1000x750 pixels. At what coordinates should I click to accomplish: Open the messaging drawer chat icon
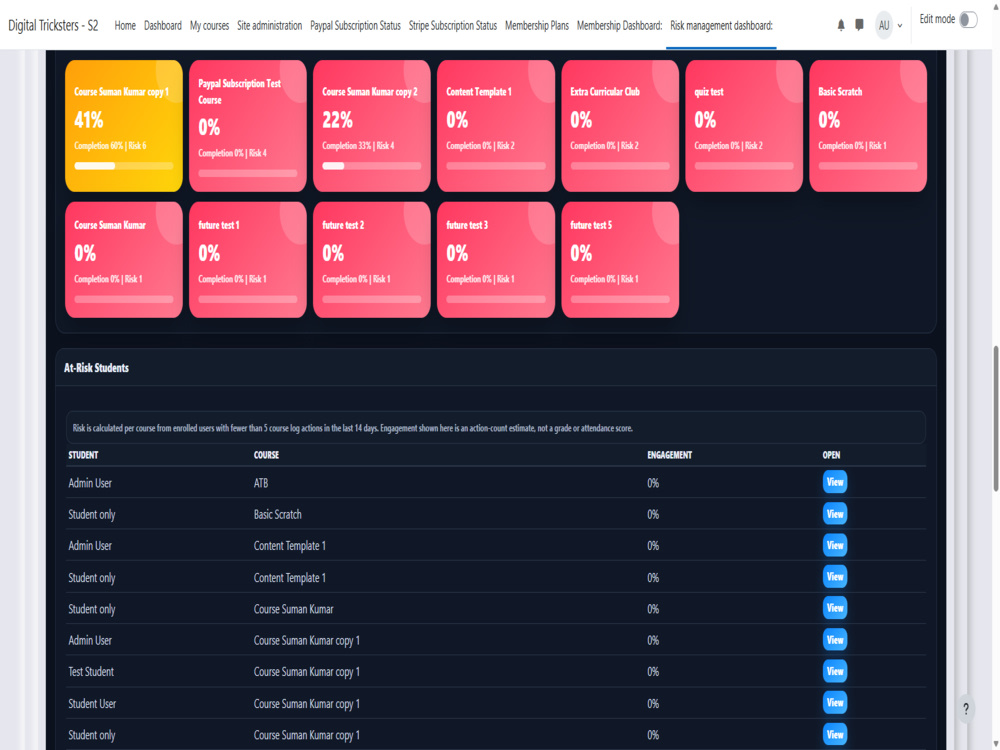[859, 26]
